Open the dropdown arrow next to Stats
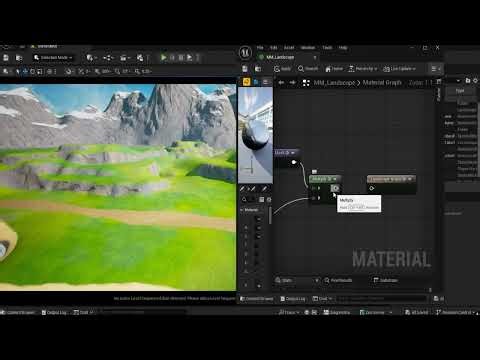The width and height of the screenshot is (480, 360). coord(317,280)
